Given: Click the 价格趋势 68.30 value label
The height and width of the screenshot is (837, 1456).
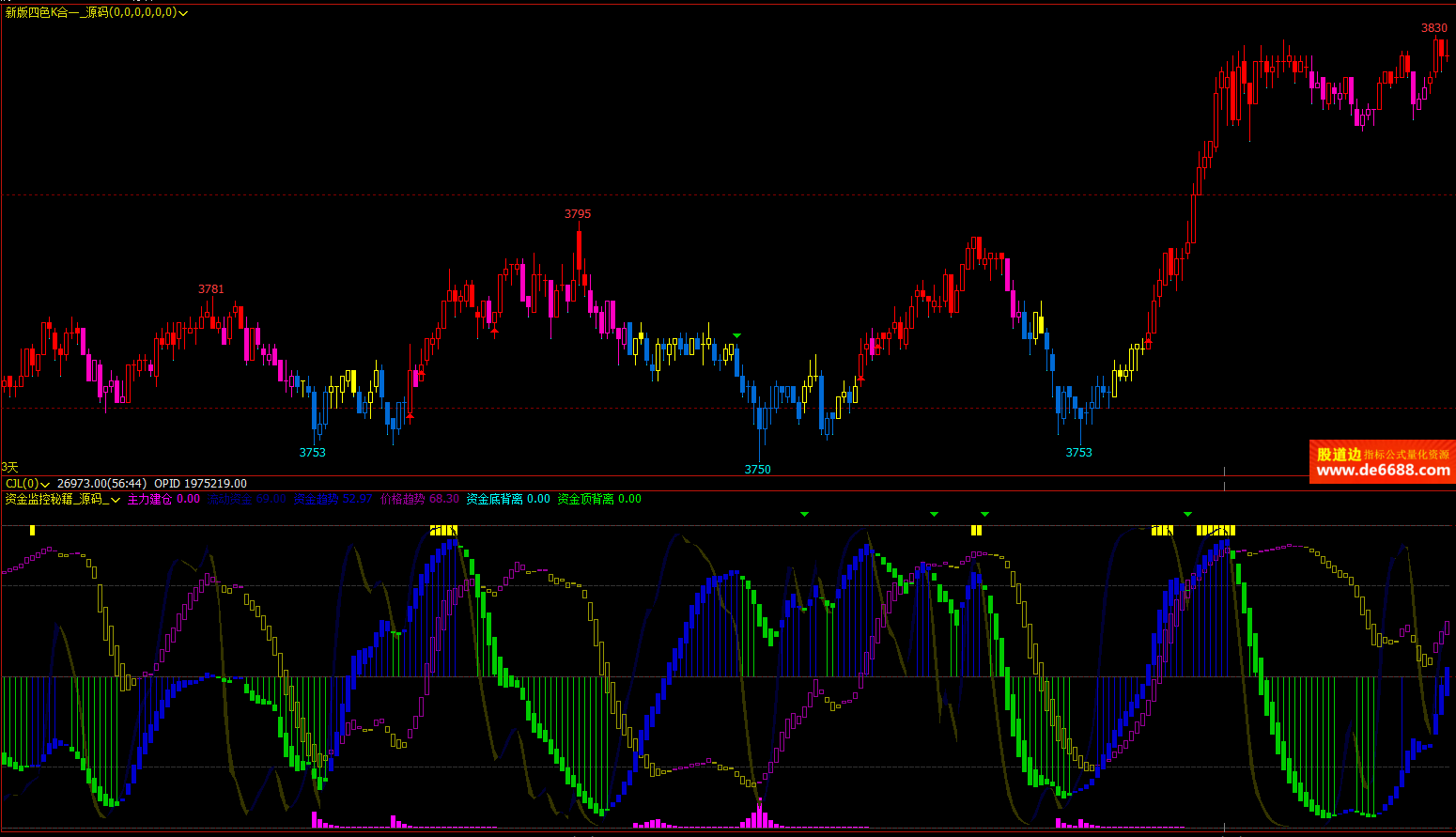Looking at the screenshot, I should 420,499.
